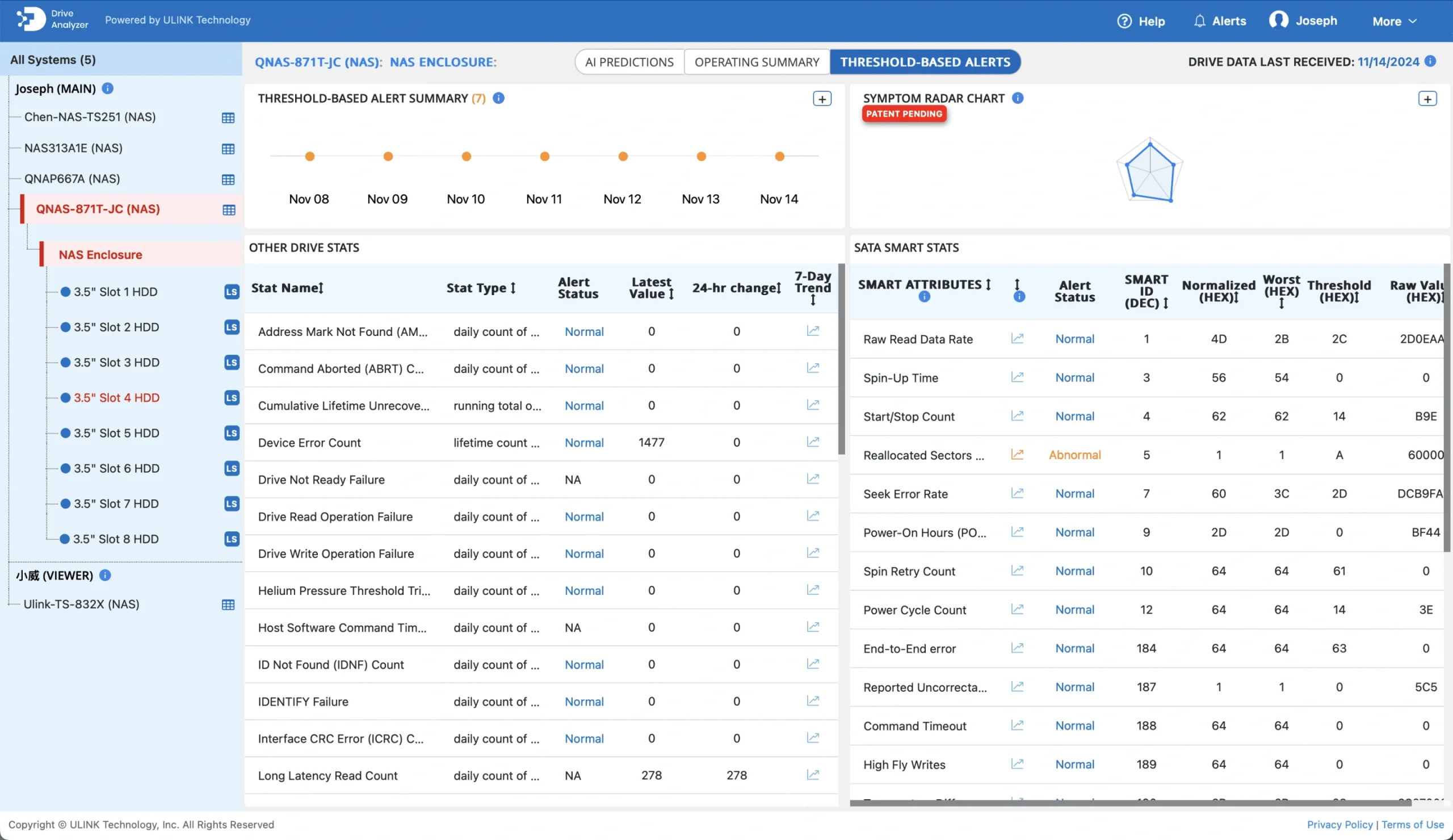Open the Privacy Policy link

point(1339,825)
